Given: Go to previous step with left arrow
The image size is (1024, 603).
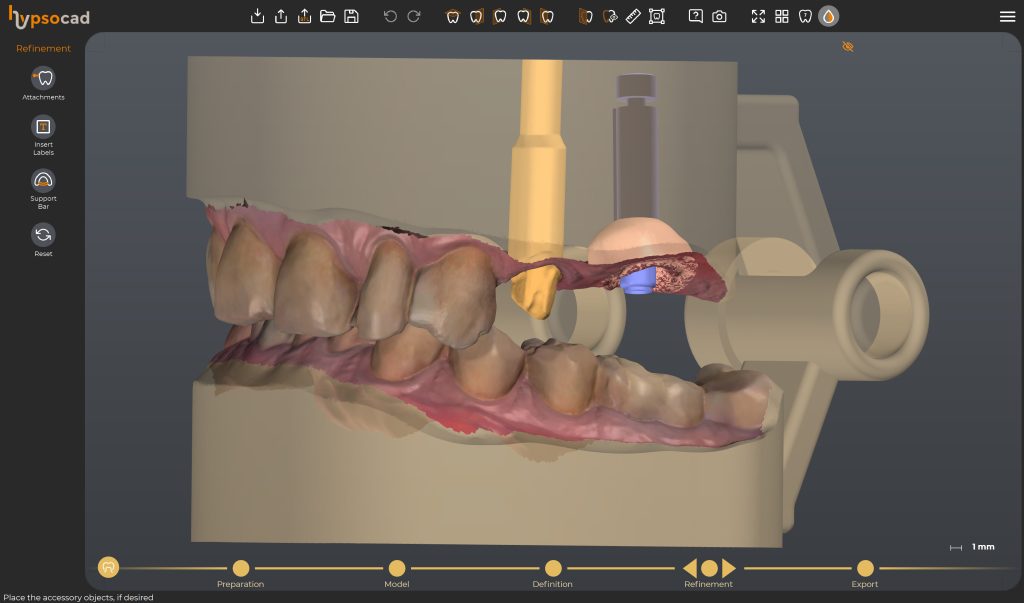Looking at the screenshot, I should pyautogui.click(x=690, y=568).
